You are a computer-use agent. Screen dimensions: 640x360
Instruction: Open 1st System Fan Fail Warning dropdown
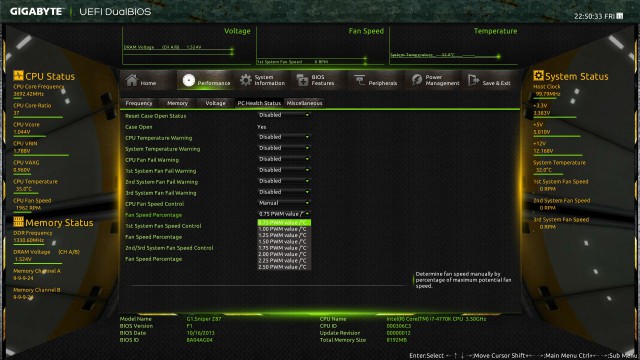pyautogui.click(x=284, y=170)
